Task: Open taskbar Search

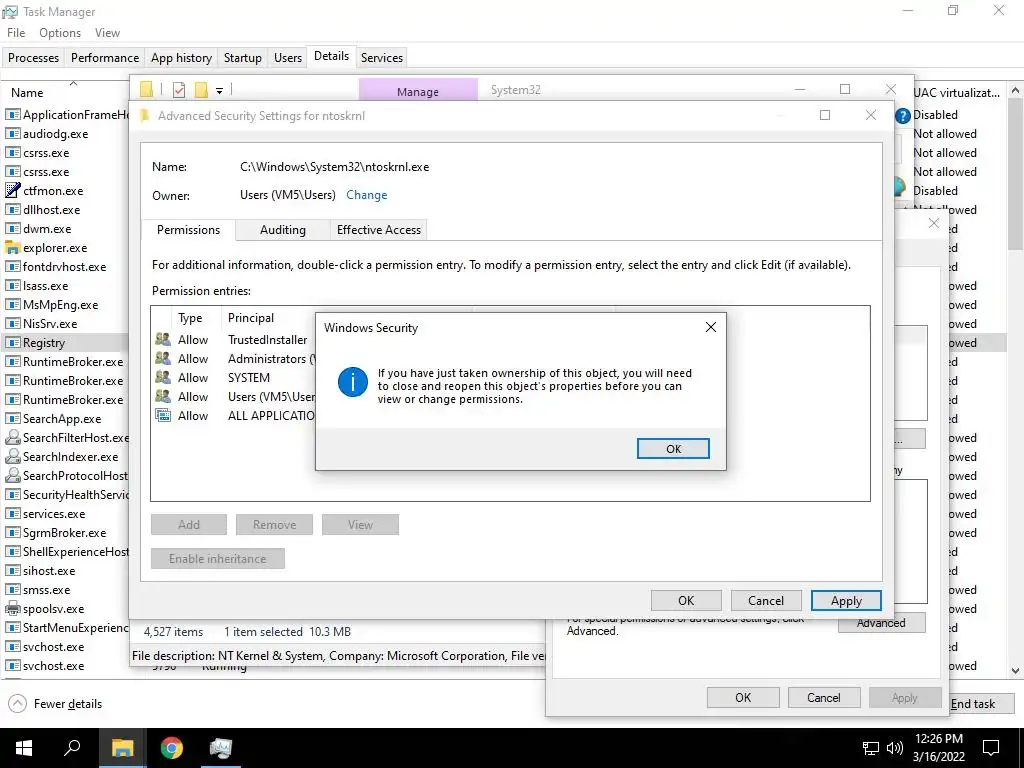Action: click(72, 748)
